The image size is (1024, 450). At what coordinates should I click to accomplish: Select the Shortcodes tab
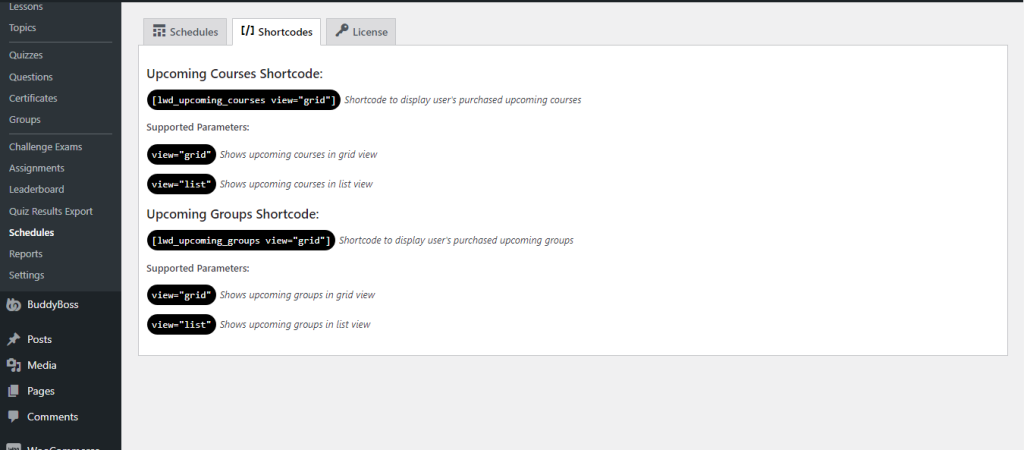pyautogui.click(x=276, y=32)
